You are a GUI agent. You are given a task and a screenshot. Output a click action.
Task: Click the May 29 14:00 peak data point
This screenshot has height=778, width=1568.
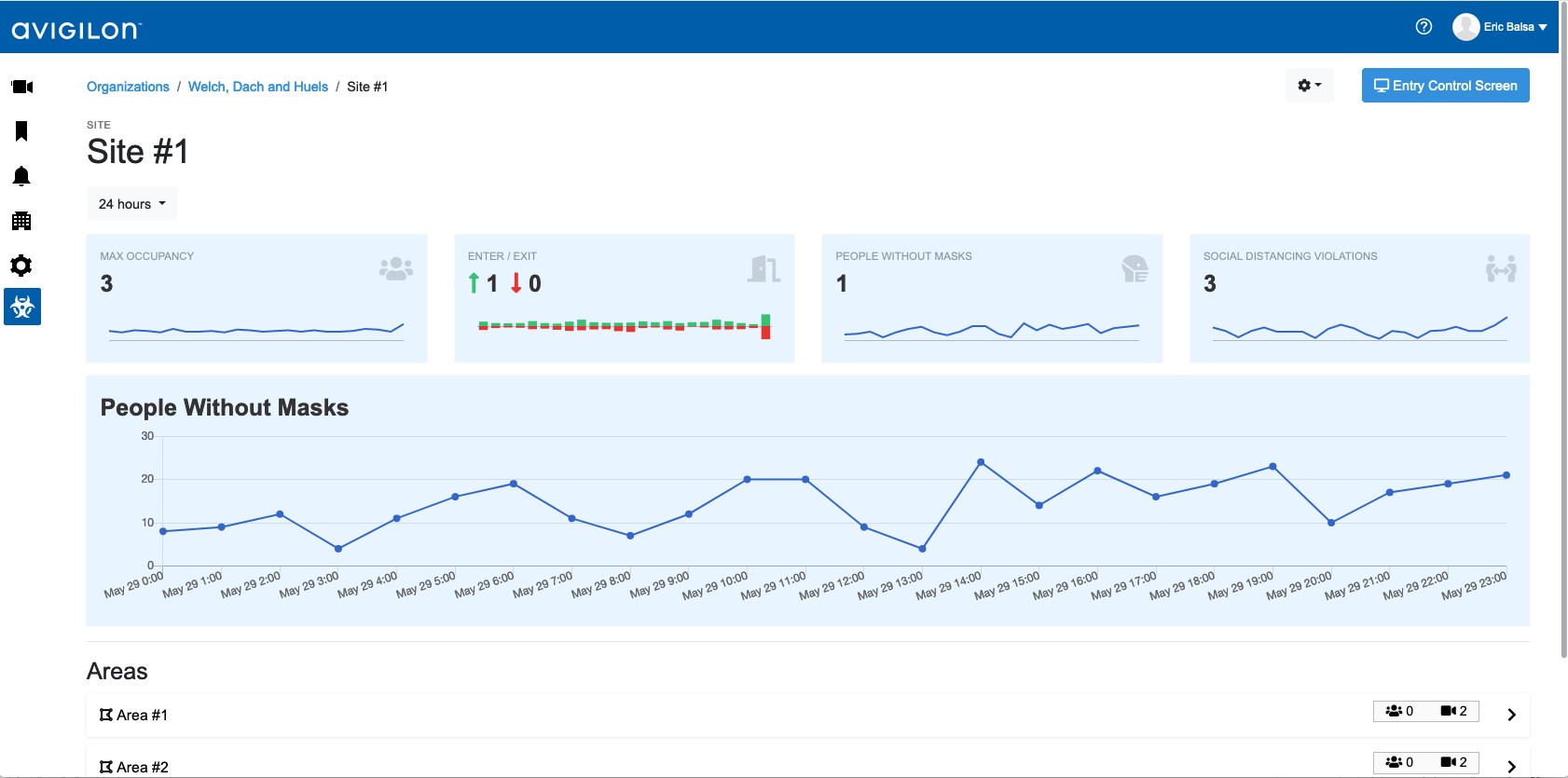click(981, 462)
